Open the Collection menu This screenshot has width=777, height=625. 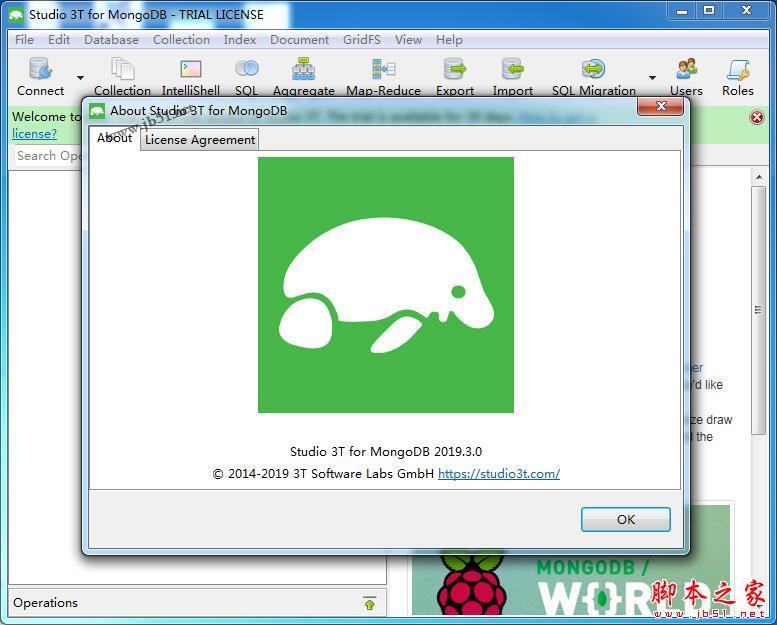[181, 40]
